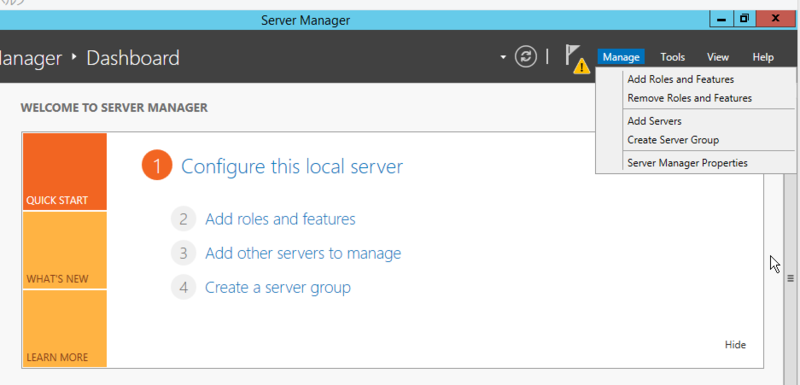Image resolution: width=800 pixels, height=385 pixels.
Task: Open the Notifications flag with warning
Action: pyautogui.click(x=577, y=59)
